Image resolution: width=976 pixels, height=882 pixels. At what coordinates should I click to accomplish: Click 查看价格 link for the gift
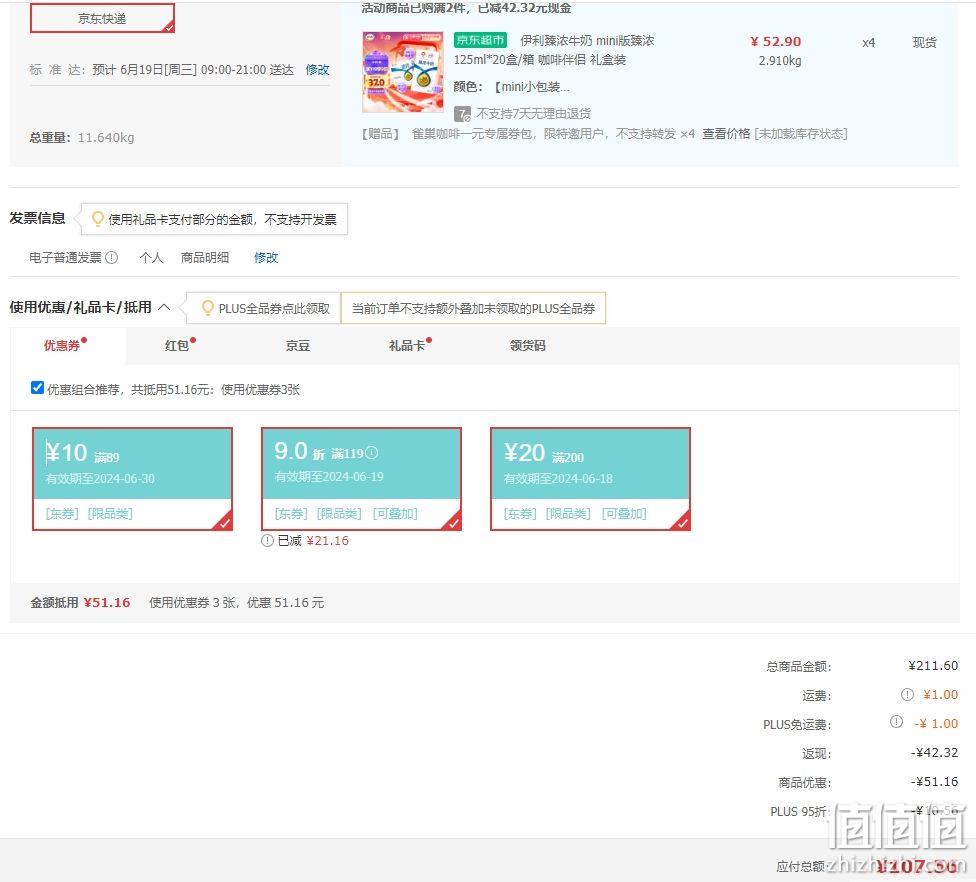pyautogui.click(x=726, y=134)
